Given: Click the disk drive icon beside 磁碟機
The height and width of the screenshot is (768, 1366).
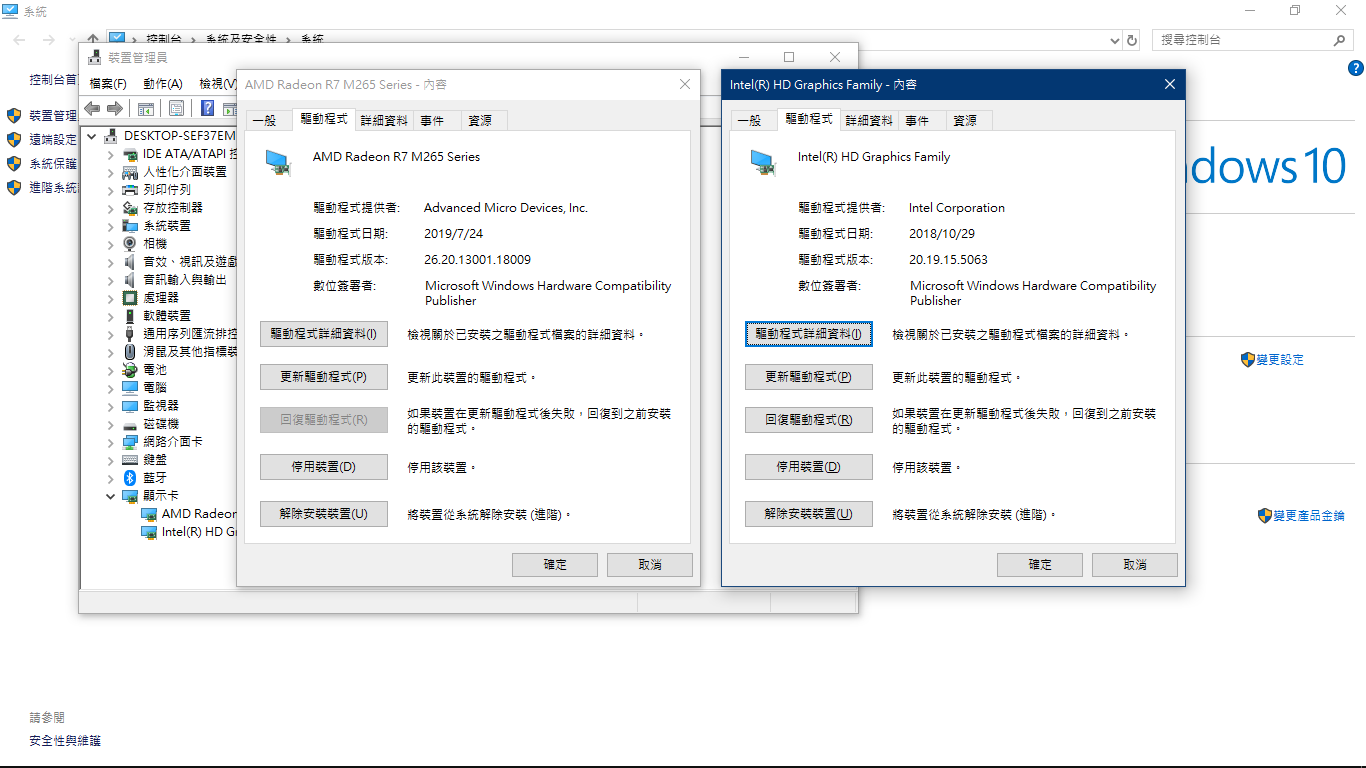Looking at the screenshot, I should (130, 424).
